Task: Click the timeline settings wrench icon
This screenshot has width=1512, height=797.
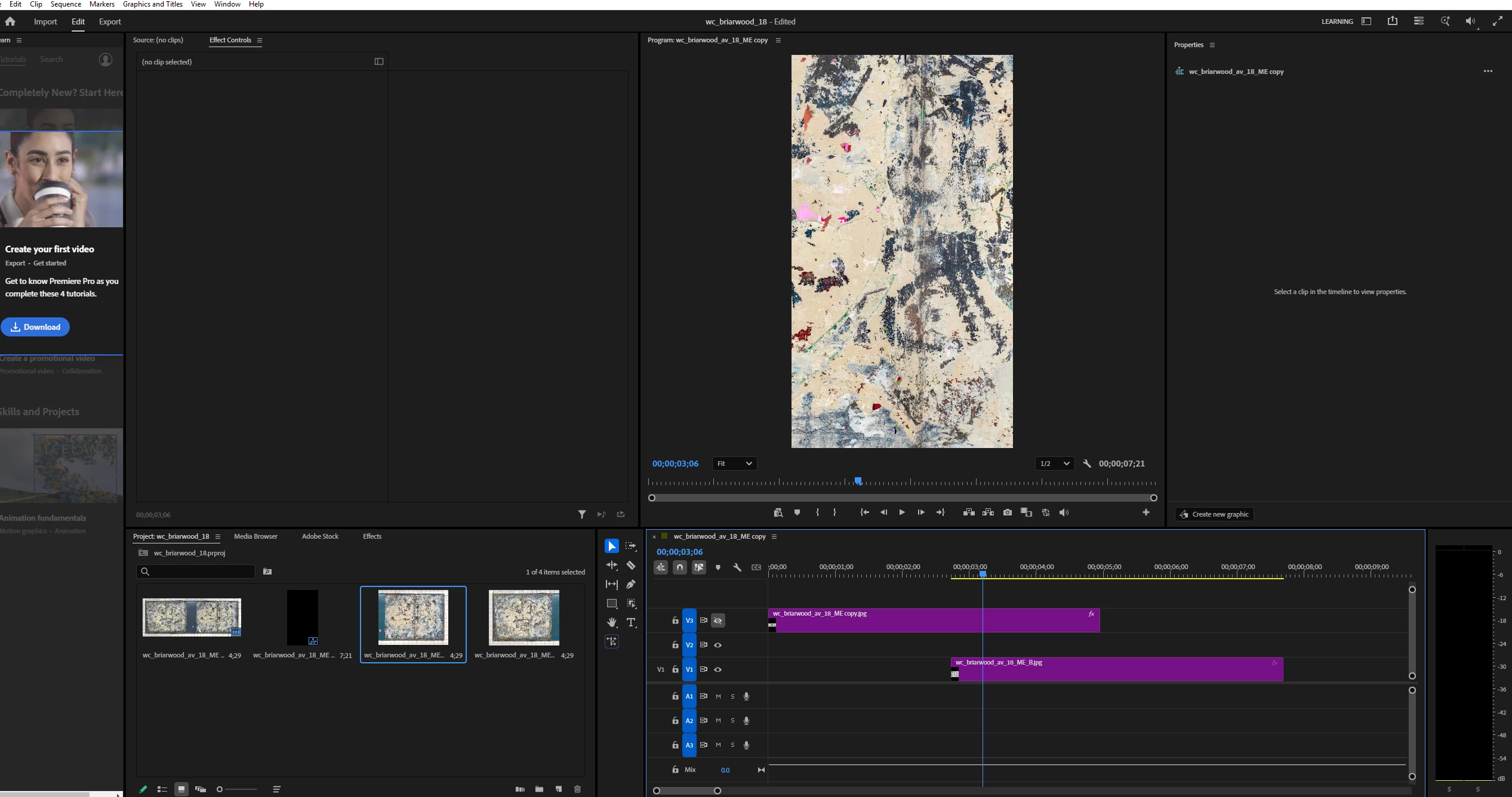Action: click(737, 567)
